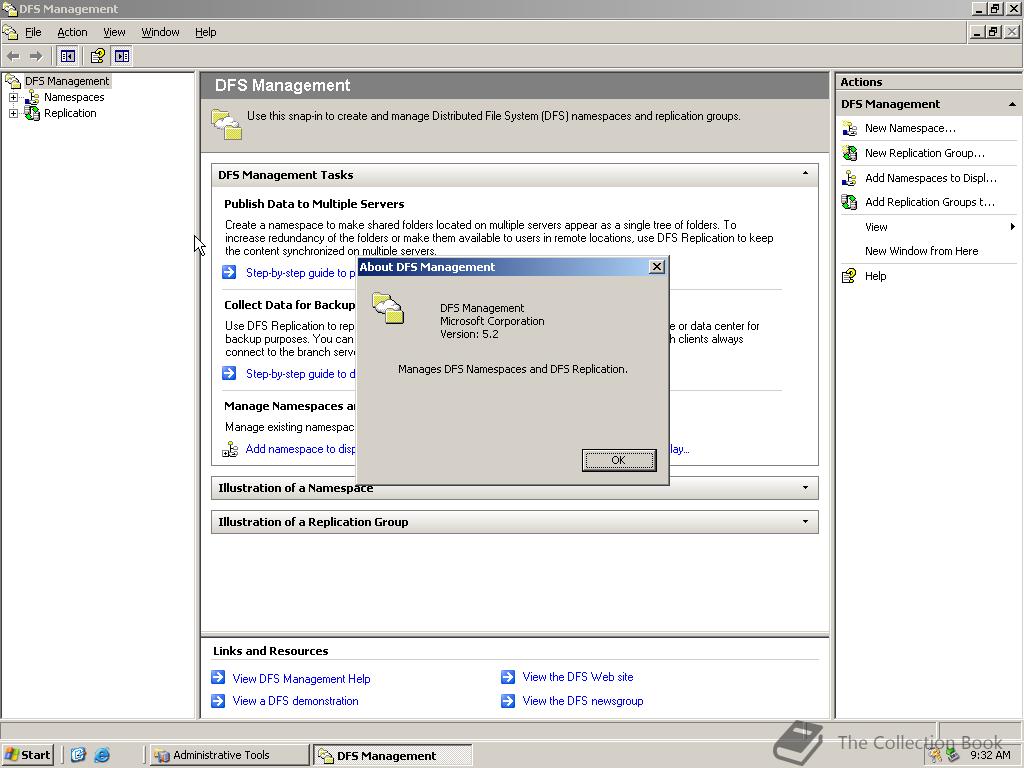Click New Replication Group... action text
Screen dimensions: 1024x768
(925, 153)
